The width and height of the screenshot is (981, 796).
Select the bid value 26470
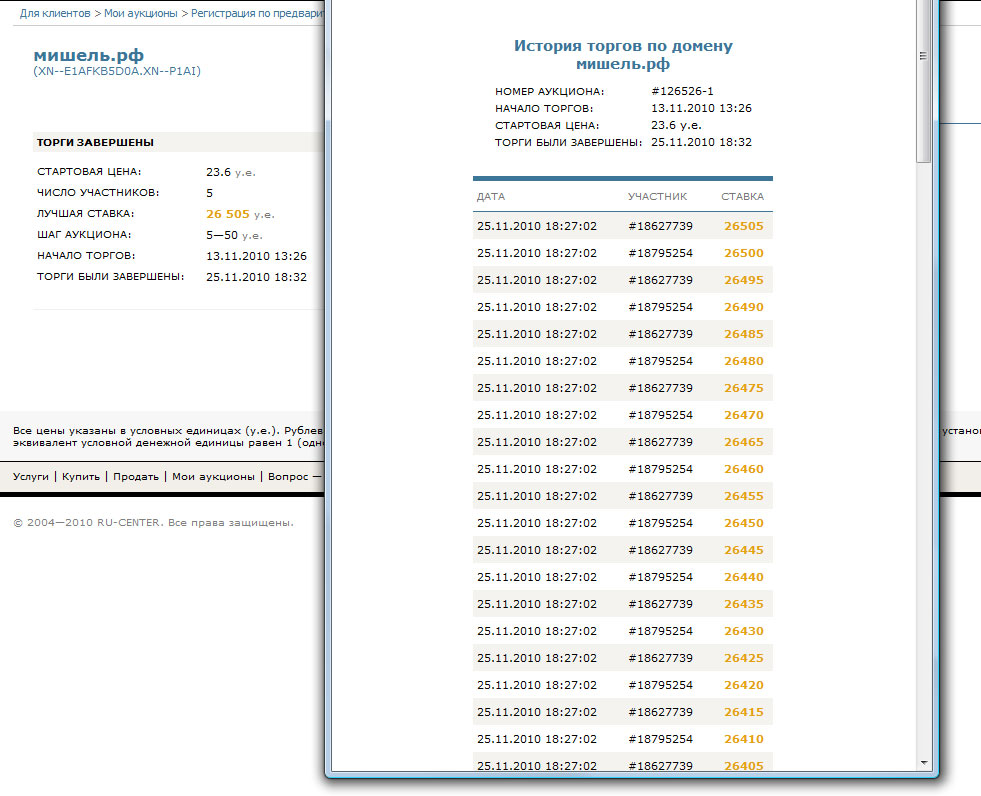pyautogui.click(x=744, y=415)
